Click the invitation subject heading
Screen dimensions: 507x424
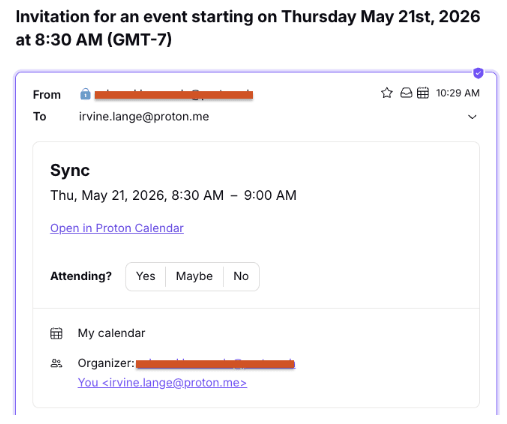pos(248,28)
